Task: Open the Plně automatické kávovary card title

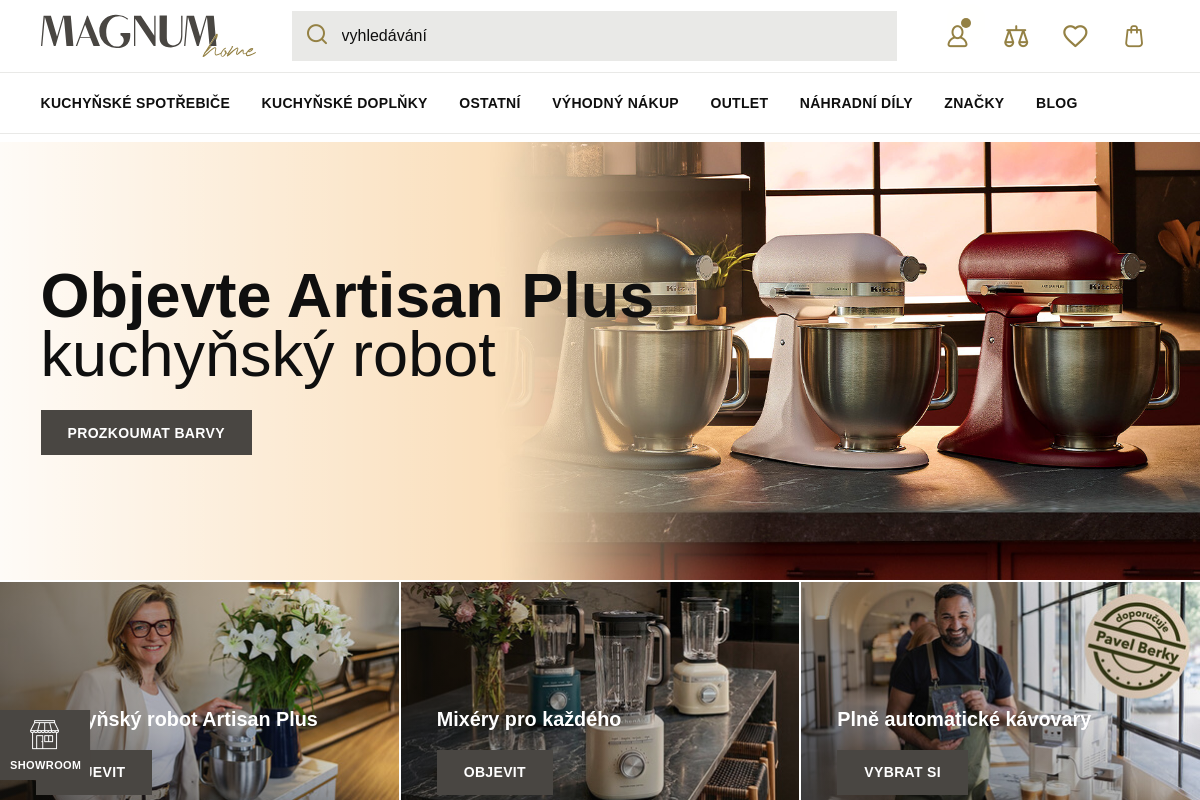Action: pyautogui.click(x=964, y=719)
